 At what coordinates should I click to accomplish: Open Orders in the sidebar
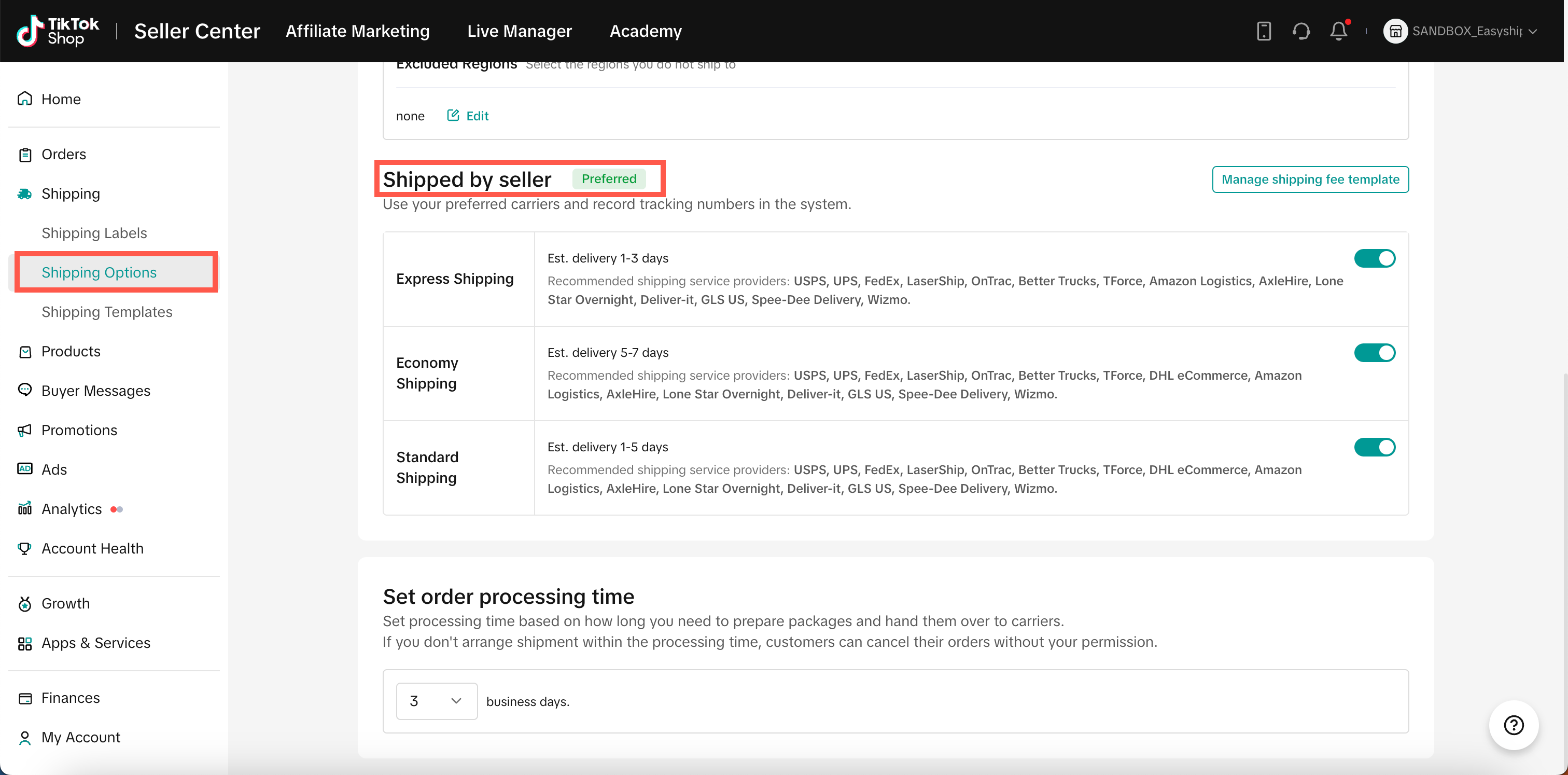pyautogui.click(x=64, y=155)
